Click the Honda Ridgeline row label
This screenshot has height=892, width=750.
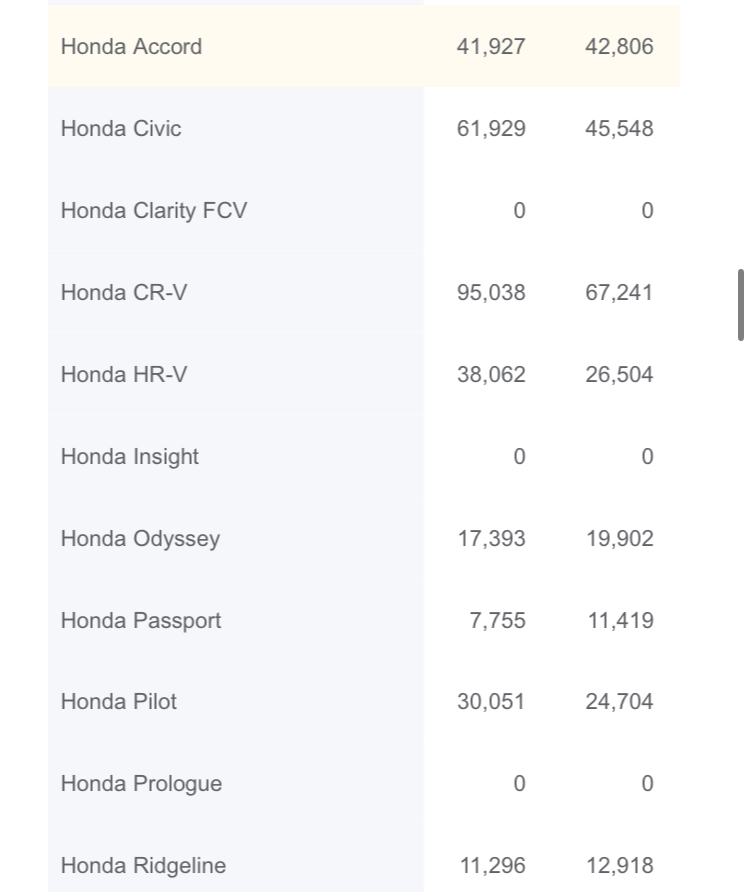point(143,866)
